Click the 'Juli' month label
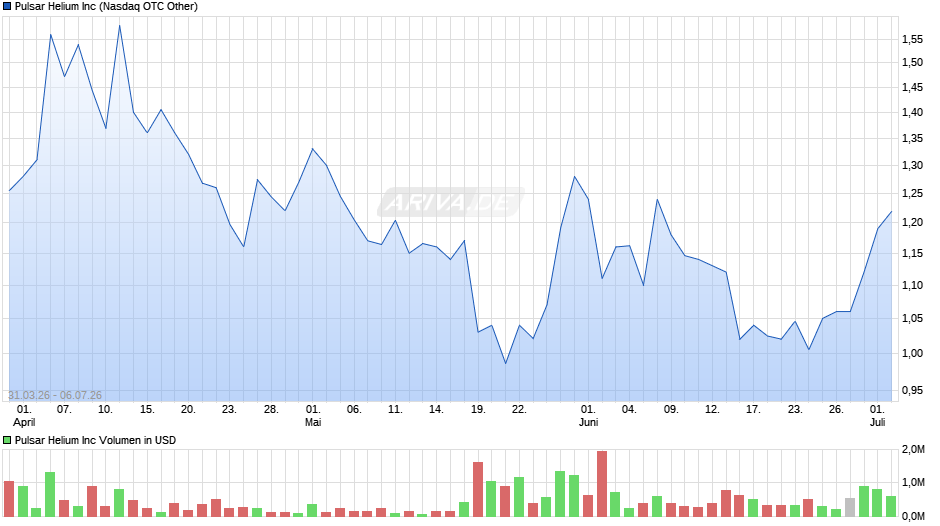This screenshot has width=940, height=526. (877, 422)
